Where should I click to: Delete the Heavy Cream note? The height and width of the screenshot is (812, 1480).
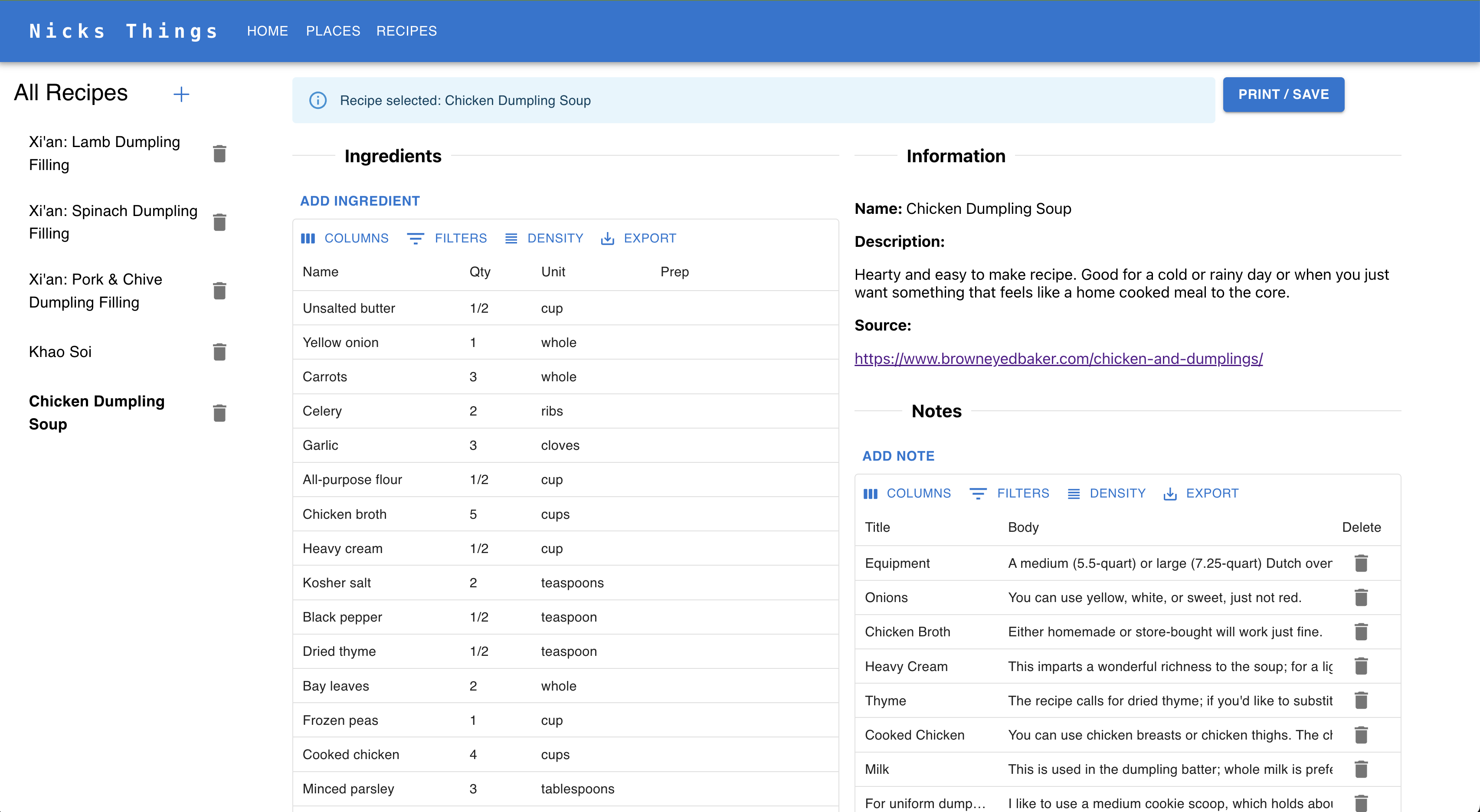coord(1360,666)
